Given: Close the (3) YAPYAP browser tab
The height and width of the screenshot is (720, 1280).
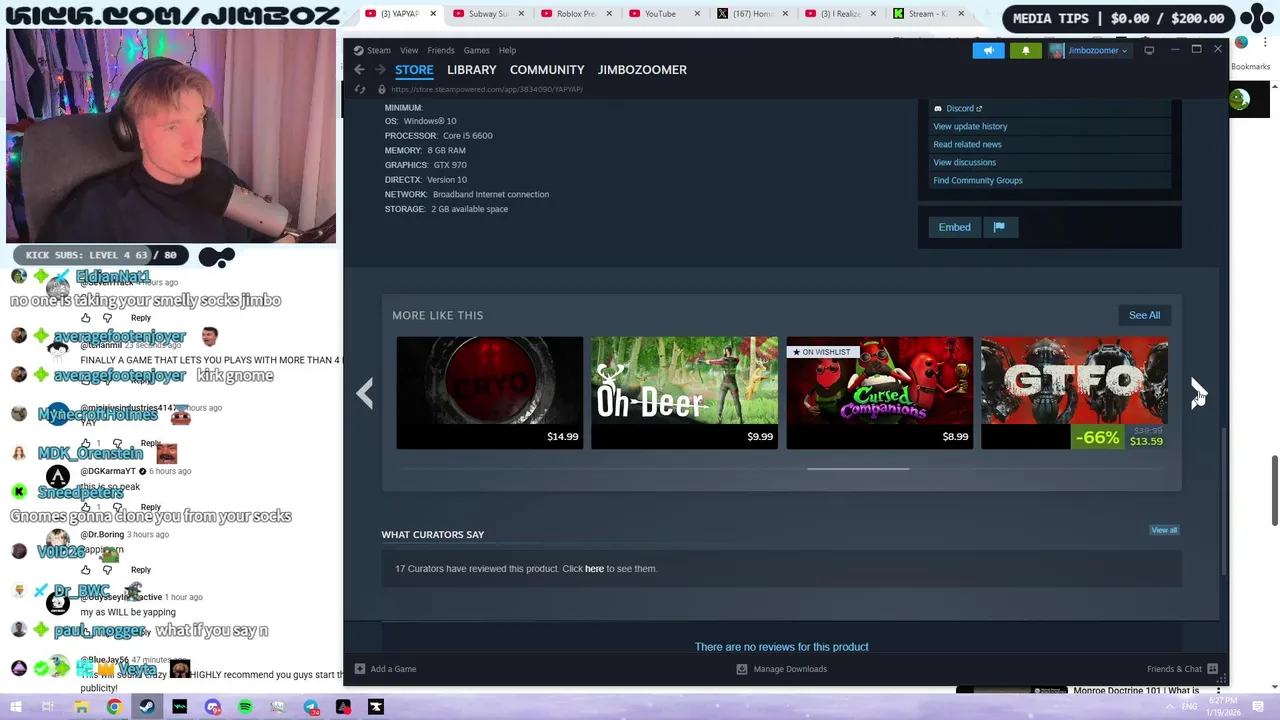Looking at the screenshot, I should click(433, 14).
